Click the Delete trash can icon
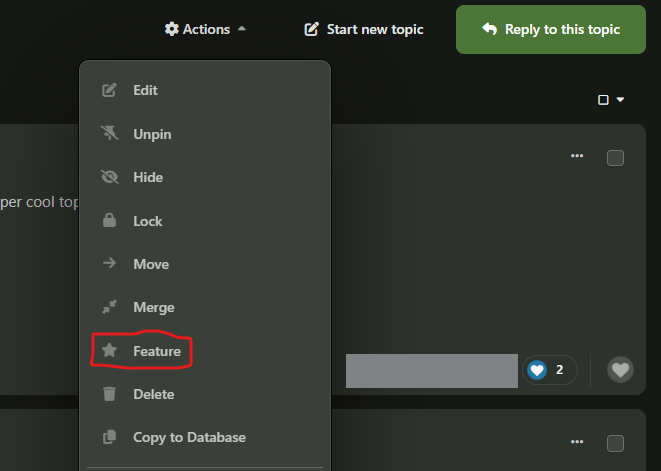This screenshot has height=471, width=661. [109, 393]
